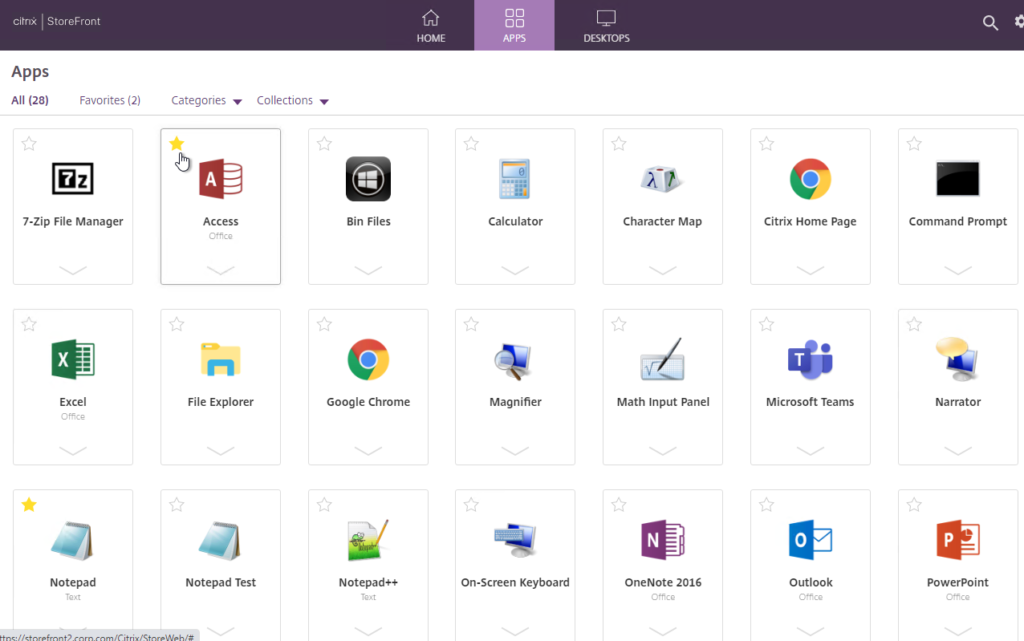The width and height of the screenshot is (1024, 641).
Task: Unfavorite the Access app star
Action: point(176,144)
